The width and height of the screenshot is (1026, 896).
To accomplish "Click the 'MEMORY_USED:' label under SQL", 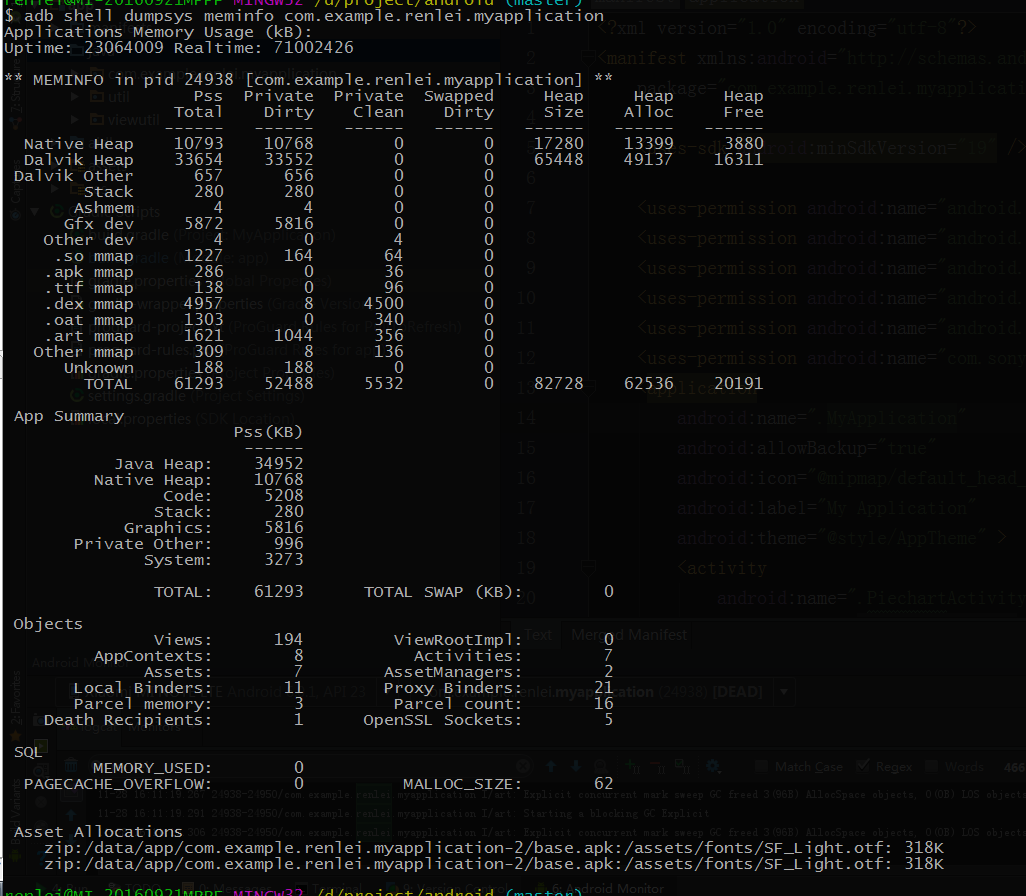I will click(x=152, y=768).
